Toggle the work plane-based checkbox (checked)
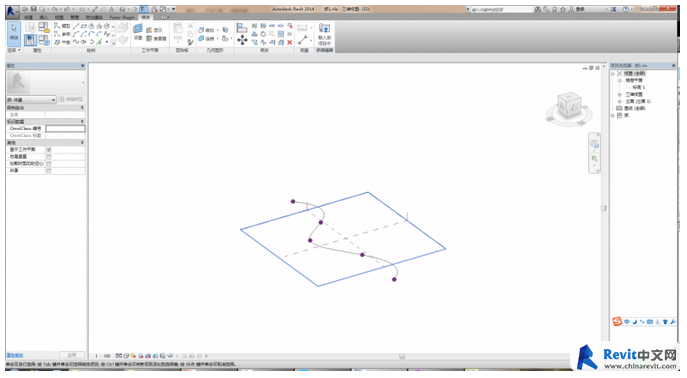 [x=49, y=150]
